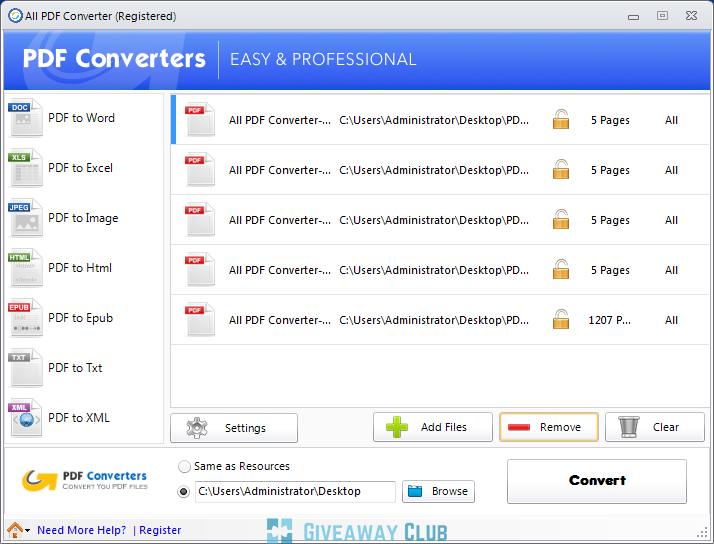Open the Register link
Image resolution: width=714 pixels, height=544 pixels.
pyautogui.click(x=160, y=530)
